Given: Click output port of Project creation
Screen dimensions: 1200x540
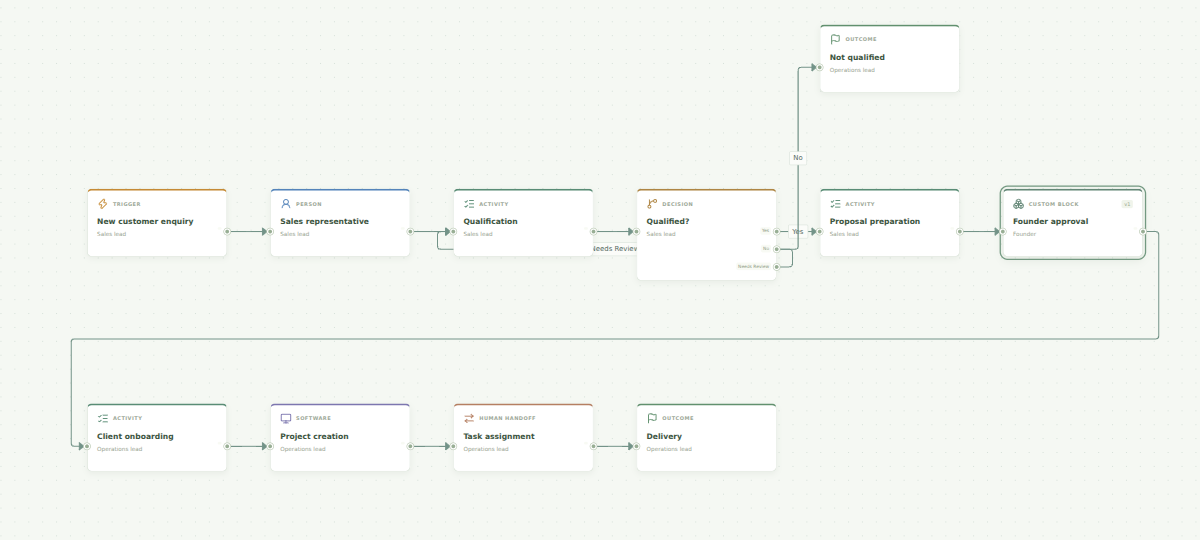Looking at the screenshot, I should 410,446.
